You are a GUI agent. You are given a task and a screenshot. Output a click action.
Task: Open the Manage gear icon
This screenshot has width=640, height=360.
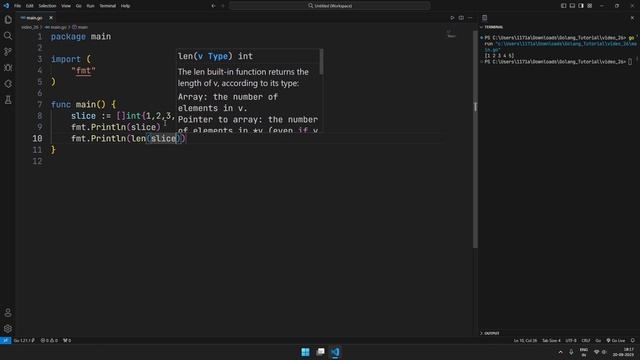(8, 329)
